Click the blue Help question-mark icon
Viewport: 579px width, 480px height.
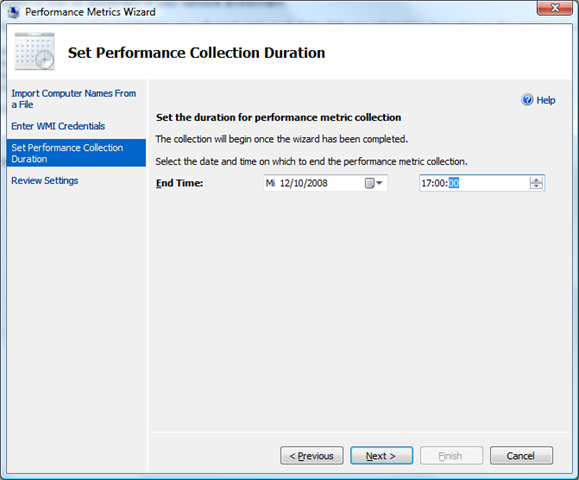(x=527, y=100)
